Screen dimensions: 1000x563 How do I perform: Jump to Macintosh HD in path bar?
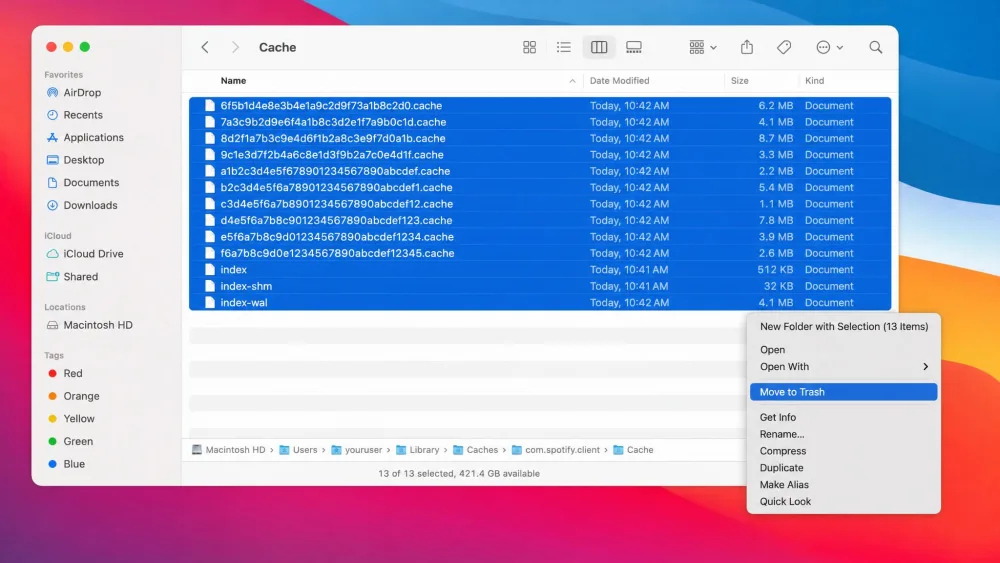tap(228, 450)
